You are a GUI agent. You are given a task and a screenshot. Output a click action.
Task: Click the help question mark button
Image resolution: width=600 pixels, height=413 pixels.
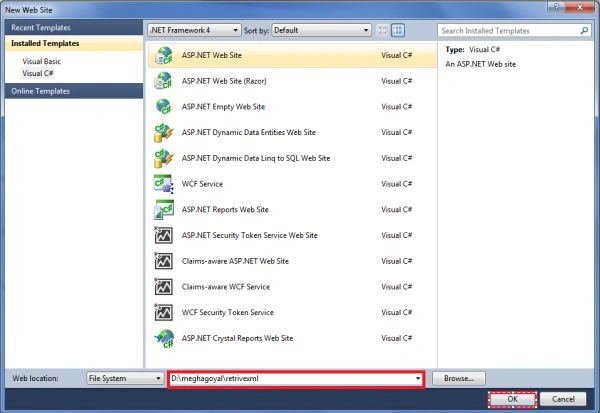(x=557, y=7)
